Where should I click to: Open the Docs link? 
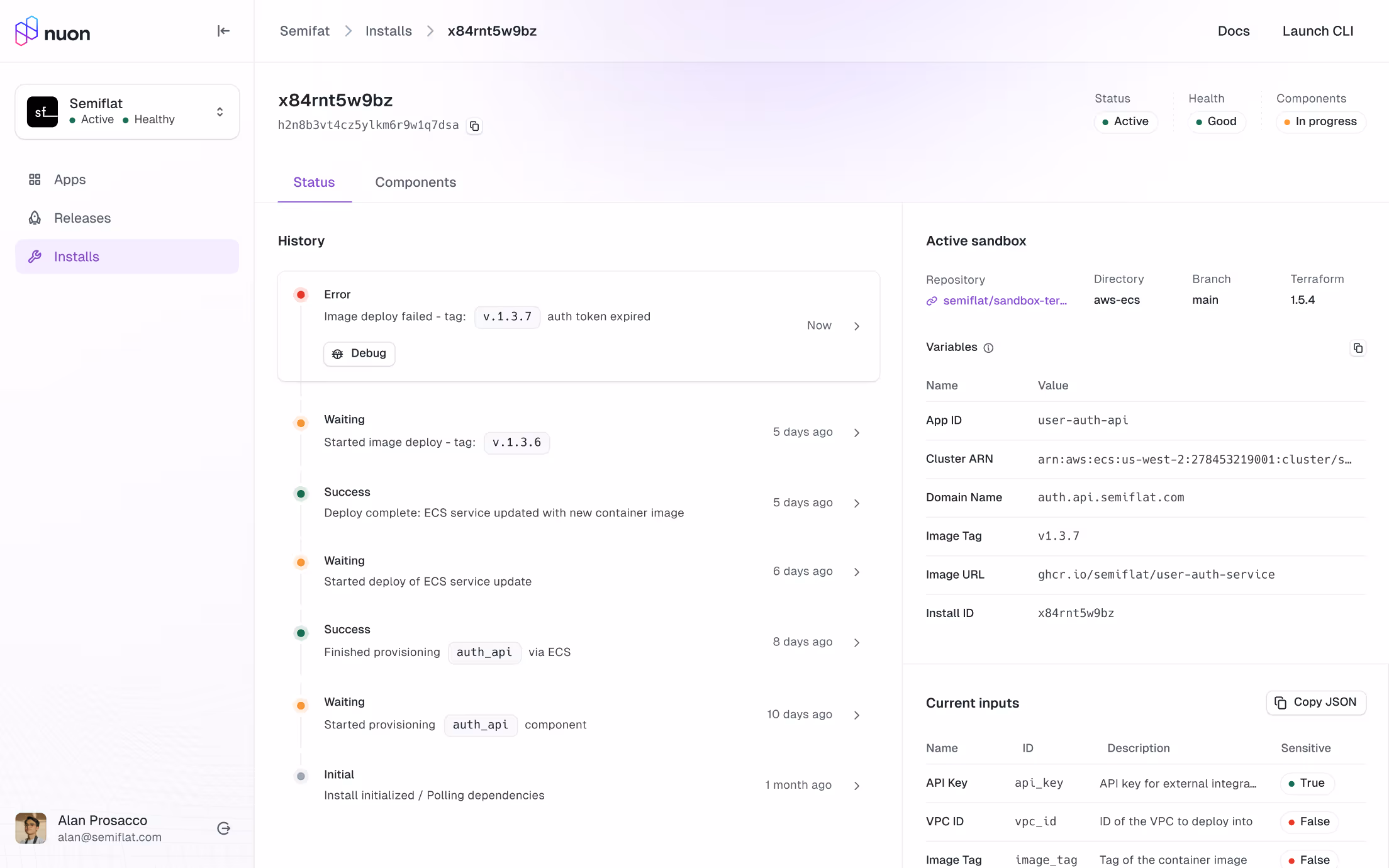tap(1234, 31)
